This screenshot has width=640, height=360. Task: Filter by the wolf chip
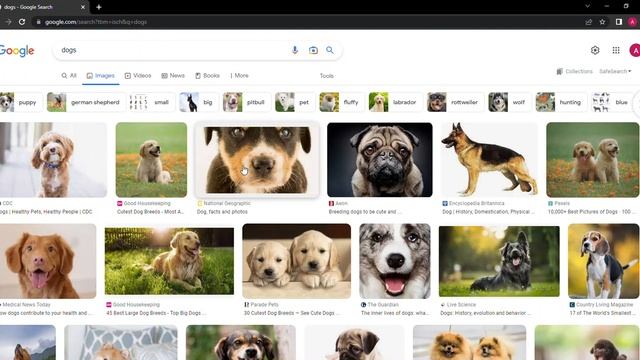click(x=510, y=102)
